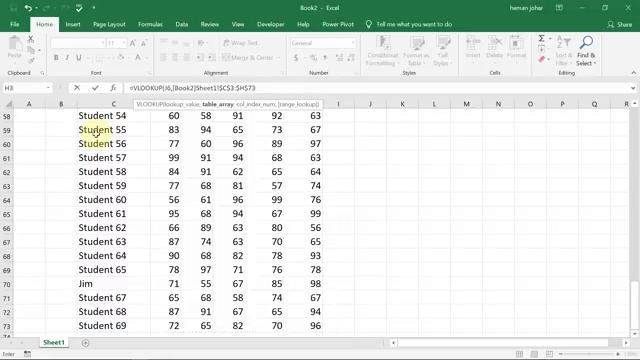Click the Undo arrow in the title bar
This screenshot has width=640, height=360.
click(x=28, y=8)
